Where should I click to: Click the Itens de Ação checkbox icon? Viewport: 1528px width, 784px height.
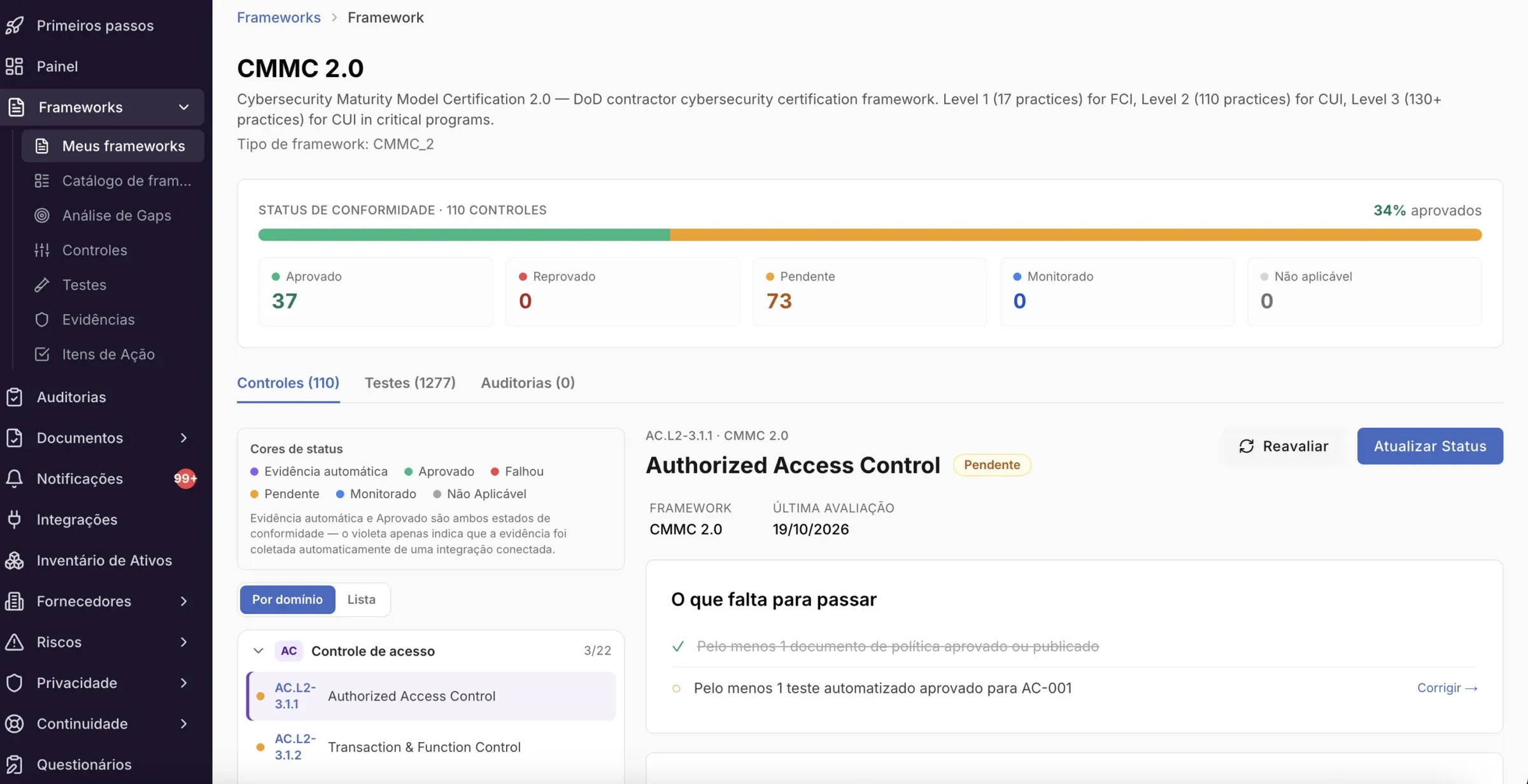42,354
